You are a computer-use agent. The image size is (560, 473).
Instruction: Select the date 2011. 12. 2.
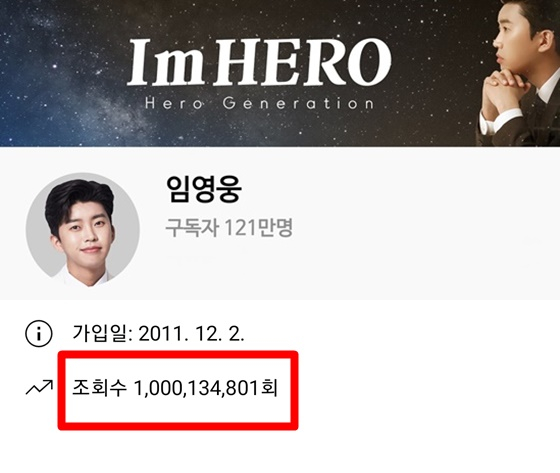coord(191,334)
